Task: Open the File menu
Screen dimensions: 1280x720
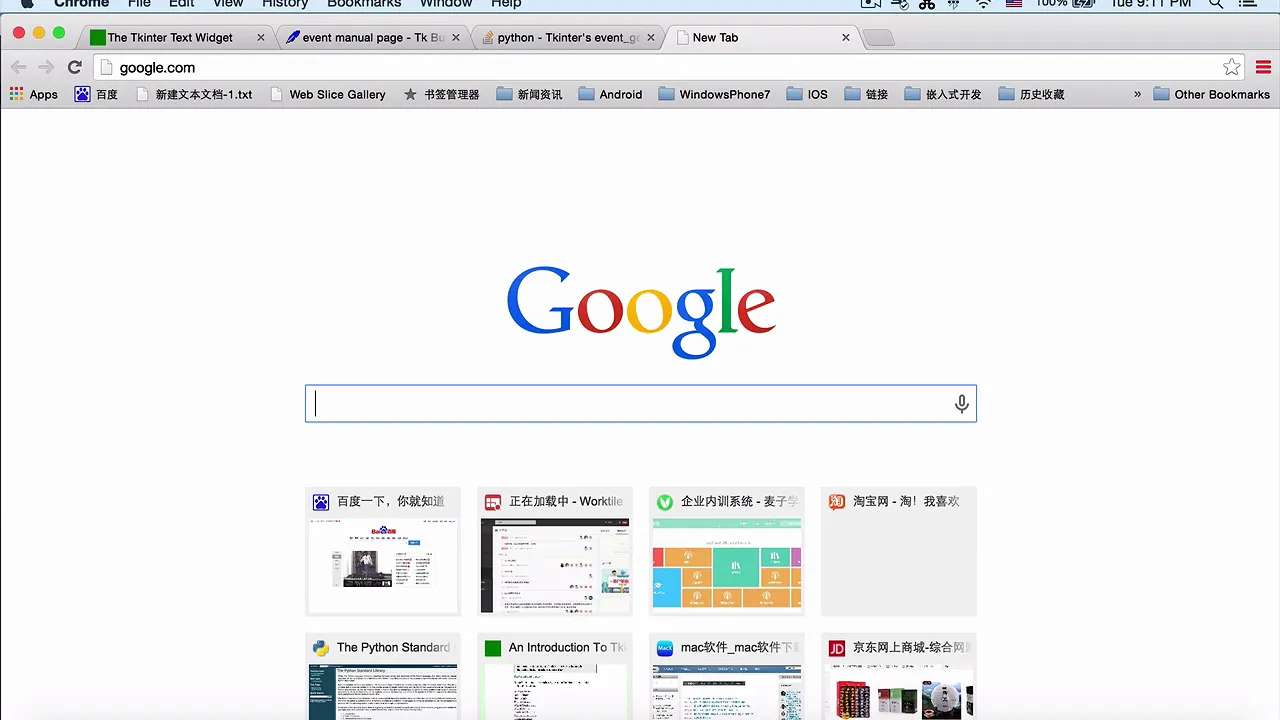Action: coord(139,4)
